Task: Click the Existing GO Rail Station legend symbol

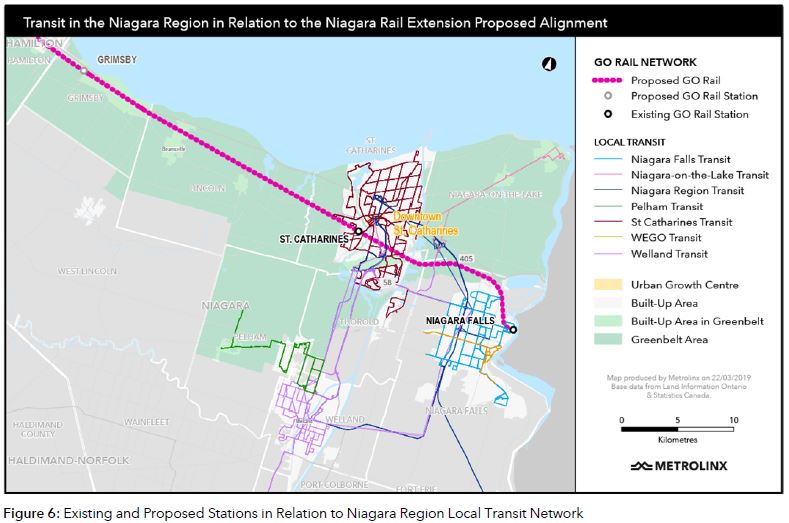Action: coord(608,115)
